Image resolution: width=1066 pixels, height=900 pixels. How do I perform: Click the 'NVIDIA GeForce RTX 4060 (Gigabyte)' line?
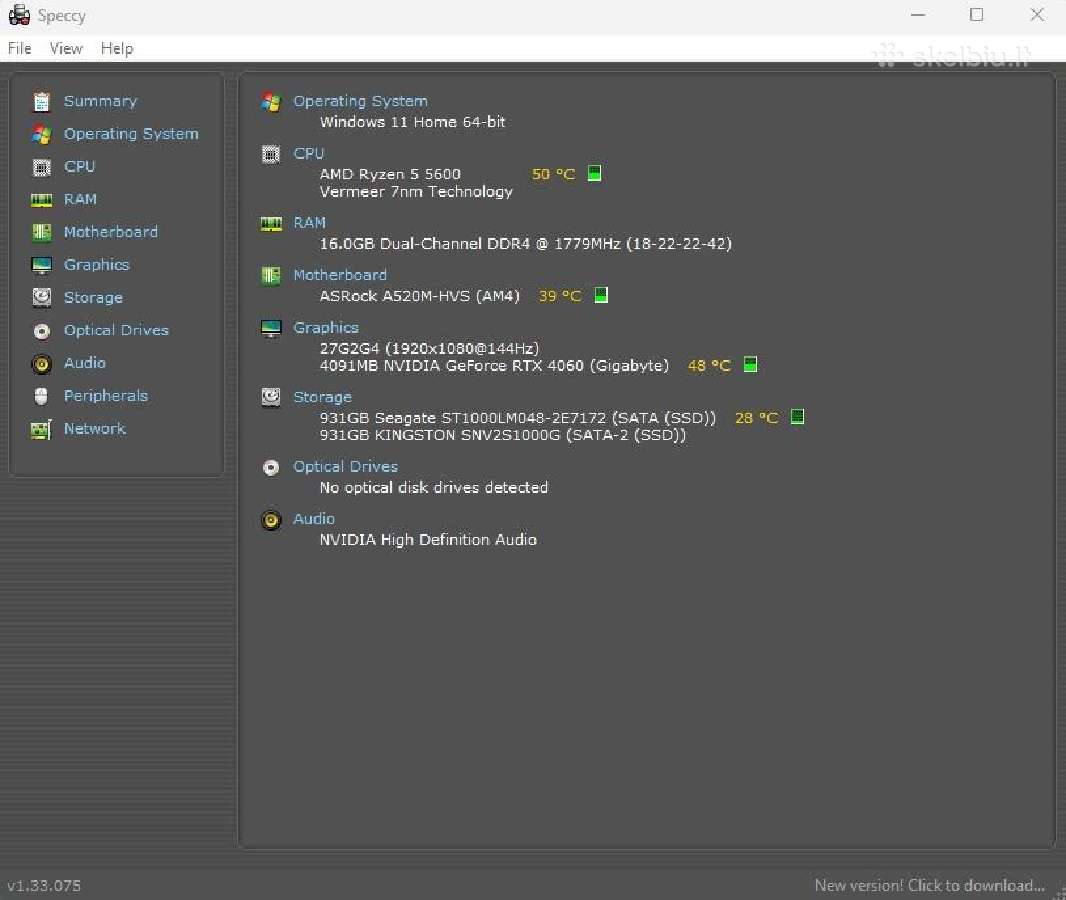tap(494, 366)
